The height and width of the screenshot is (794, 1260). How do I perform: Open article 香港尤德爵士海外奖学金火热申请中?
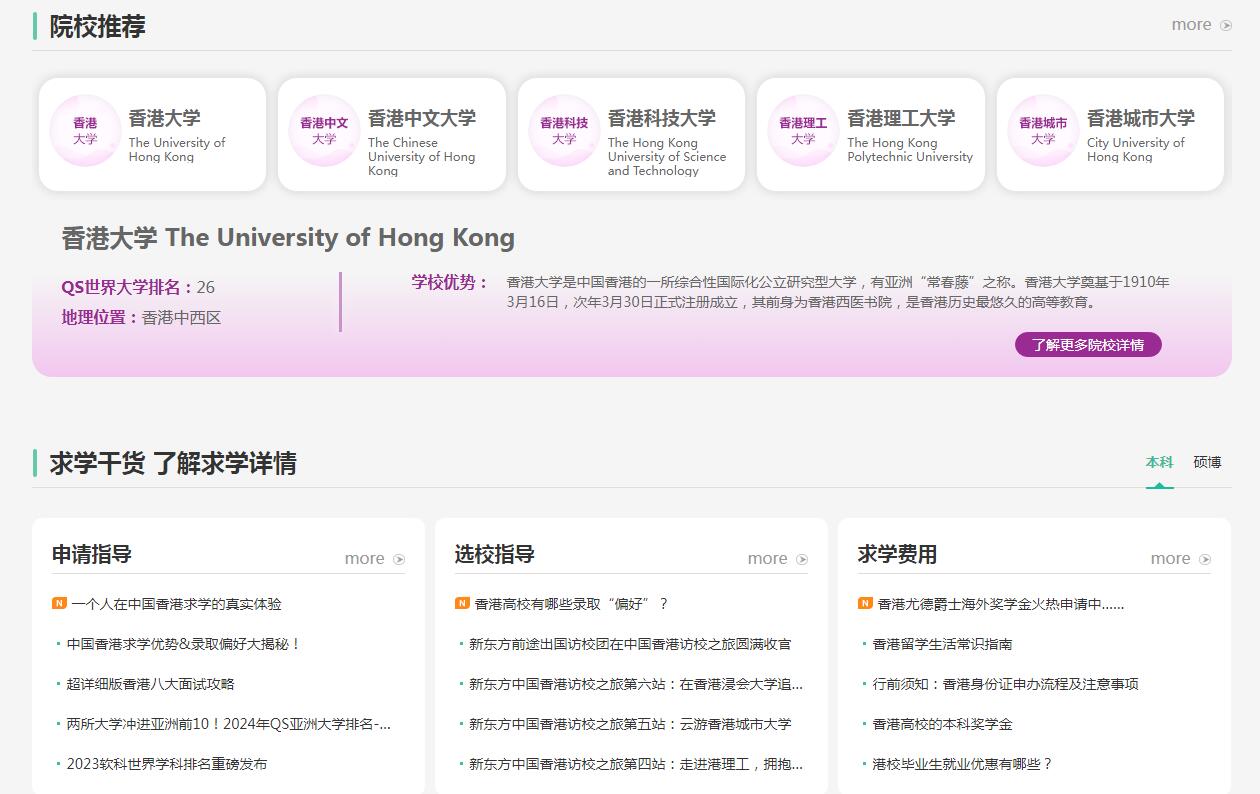pos(1001,604)
